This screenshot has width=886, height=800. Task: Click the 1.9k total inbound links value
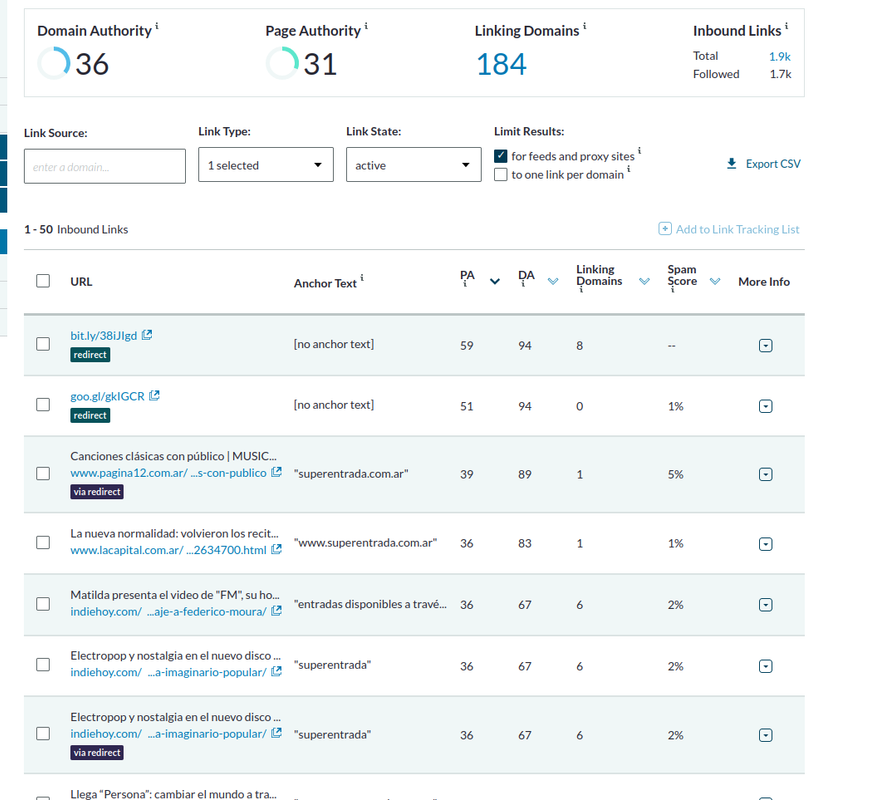tap(780, 56)
